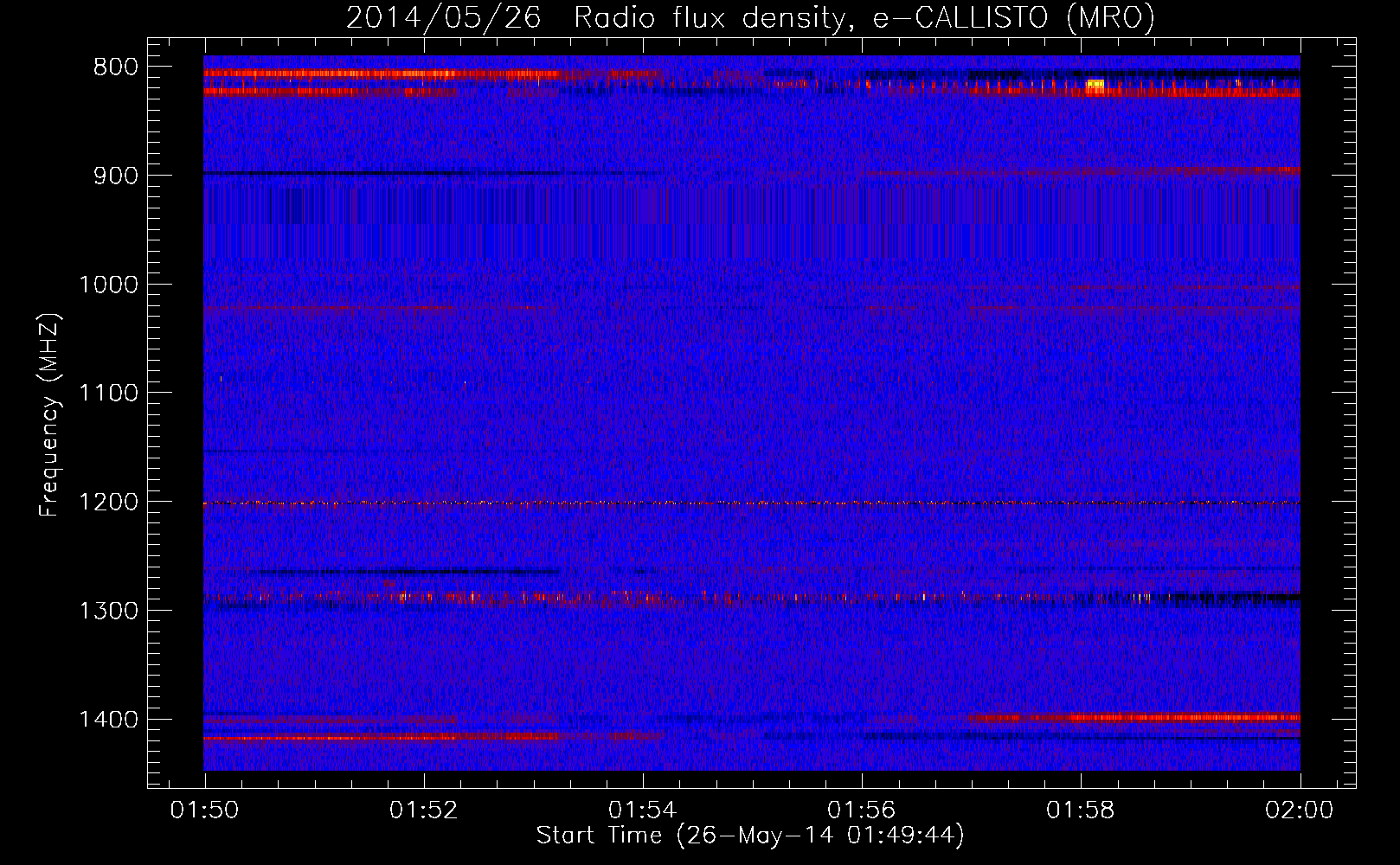Click the 01:56 time tick label

(862, 811)
